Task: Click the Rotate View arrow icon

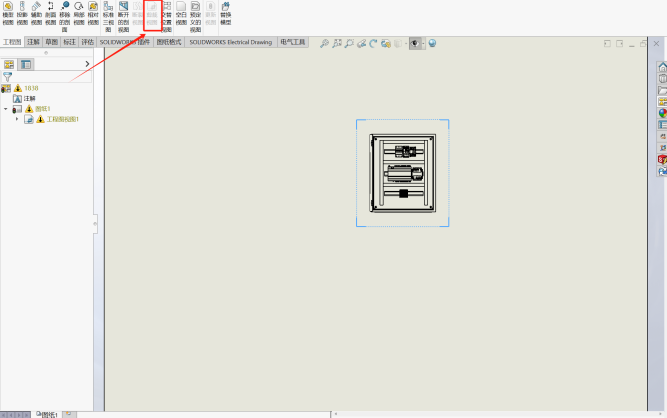Action: pyautogui.click(x=373, y=43)
